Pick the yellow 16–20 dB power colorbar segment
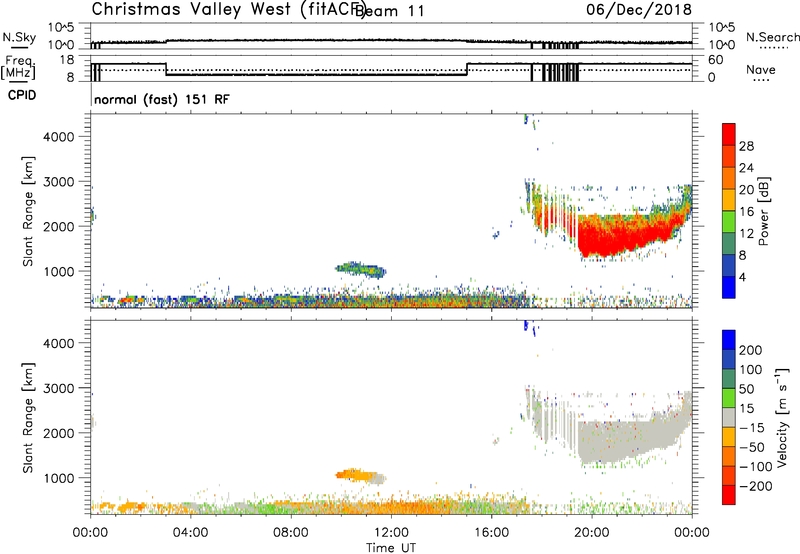800x554 pixels. click(x=729, y=200)
